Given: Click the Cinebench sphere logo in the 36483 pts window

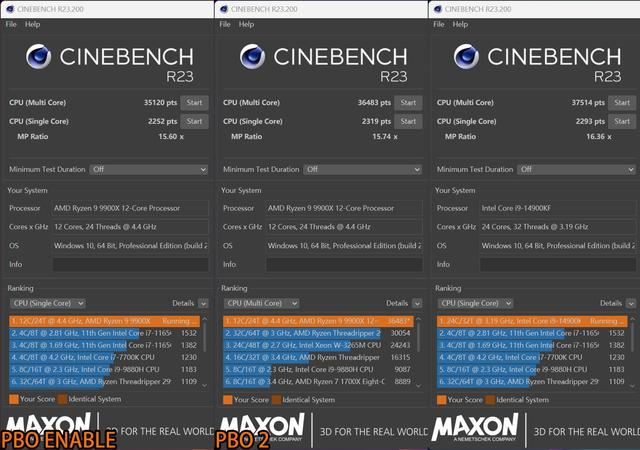Looking at the screenshot, I should coord(254,59).
